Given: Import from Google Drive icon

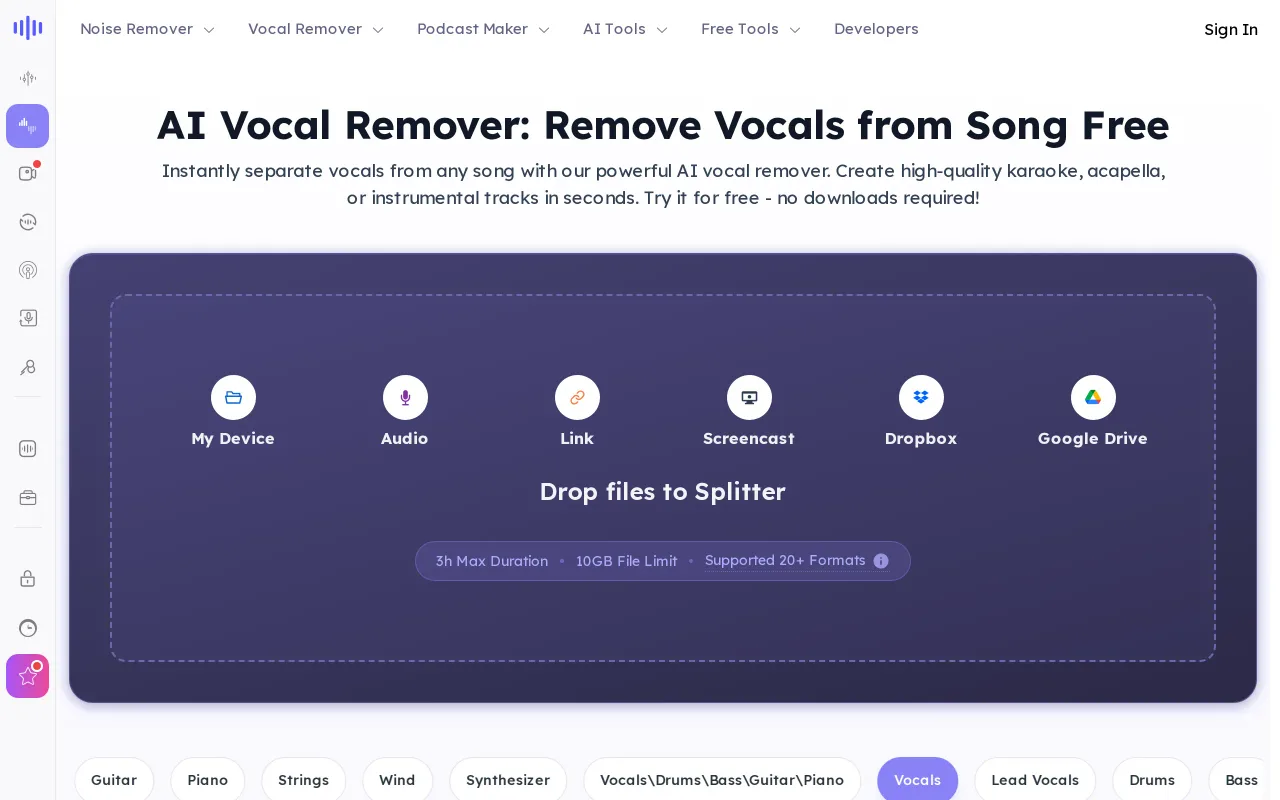Looking at the screenshot, I should pos(1093,398).
